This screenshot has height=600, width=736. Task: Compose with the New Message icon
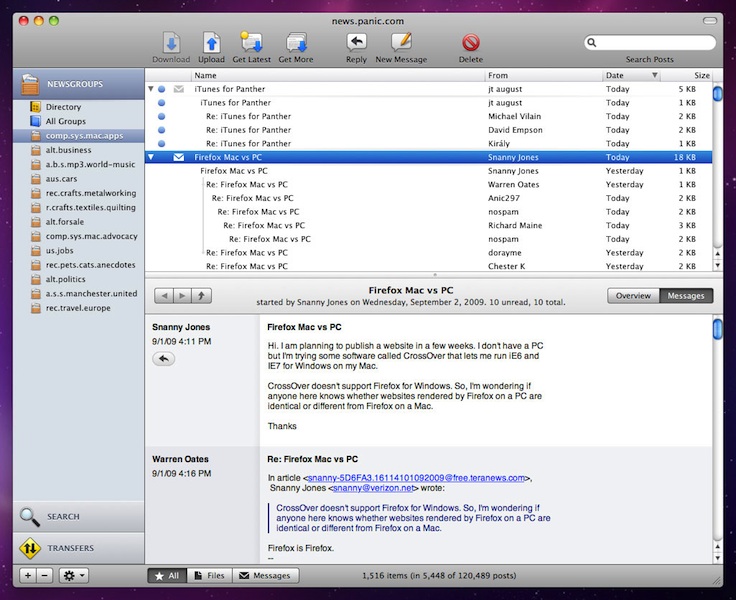[x=401, y=42]
